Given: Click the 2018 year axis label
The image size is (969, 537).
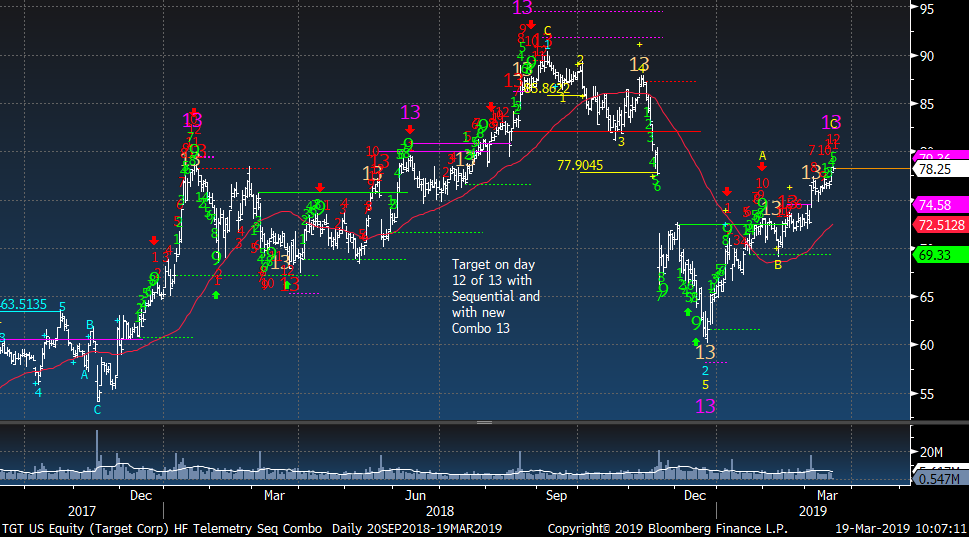Looking at the screenshot, I should pos(439,512).
